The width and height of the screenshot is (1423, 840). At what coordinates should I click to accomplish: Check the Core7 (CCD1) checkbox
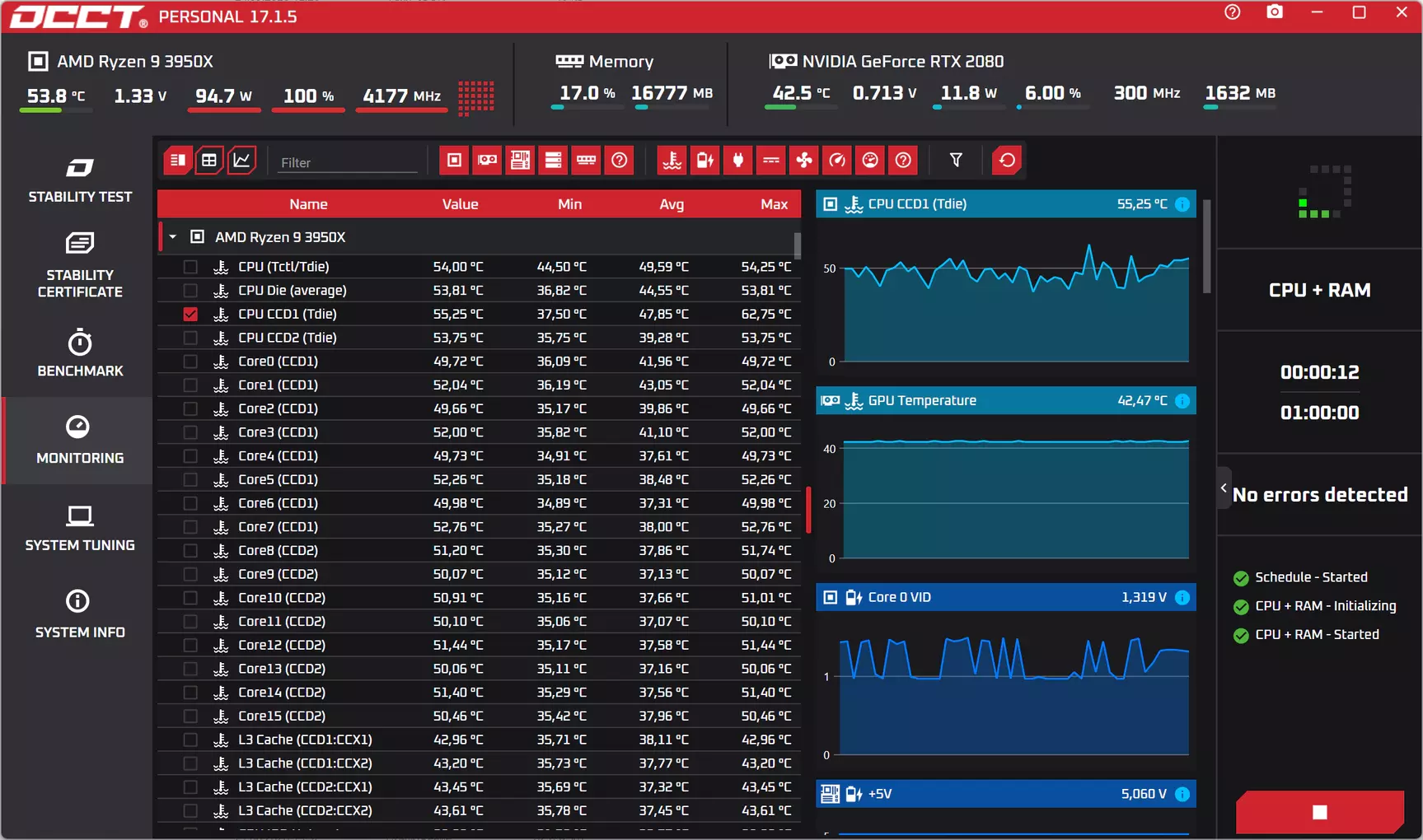pyautogui.click(x=190, y=527)
